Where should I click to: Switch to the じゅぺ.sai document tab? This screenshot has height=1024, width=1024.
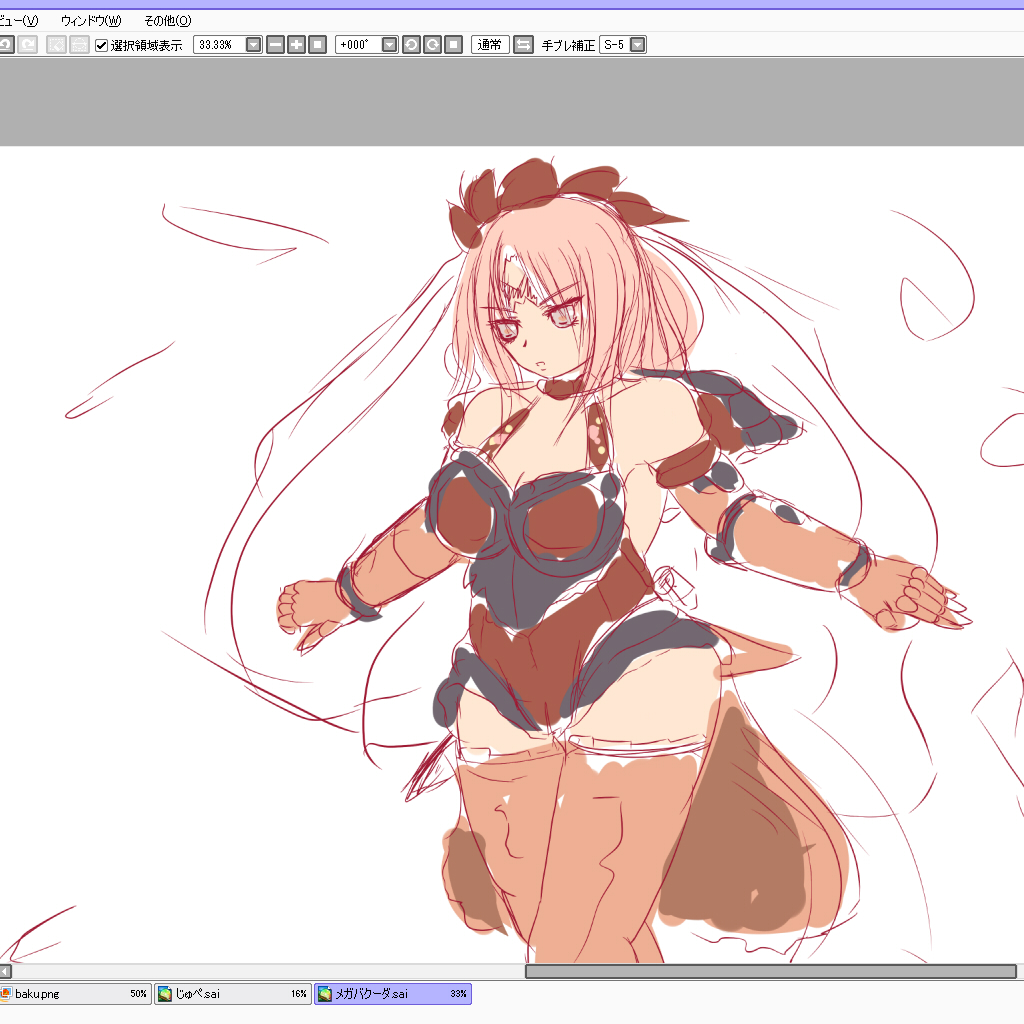pyautogui.click(x=232, y=994)
